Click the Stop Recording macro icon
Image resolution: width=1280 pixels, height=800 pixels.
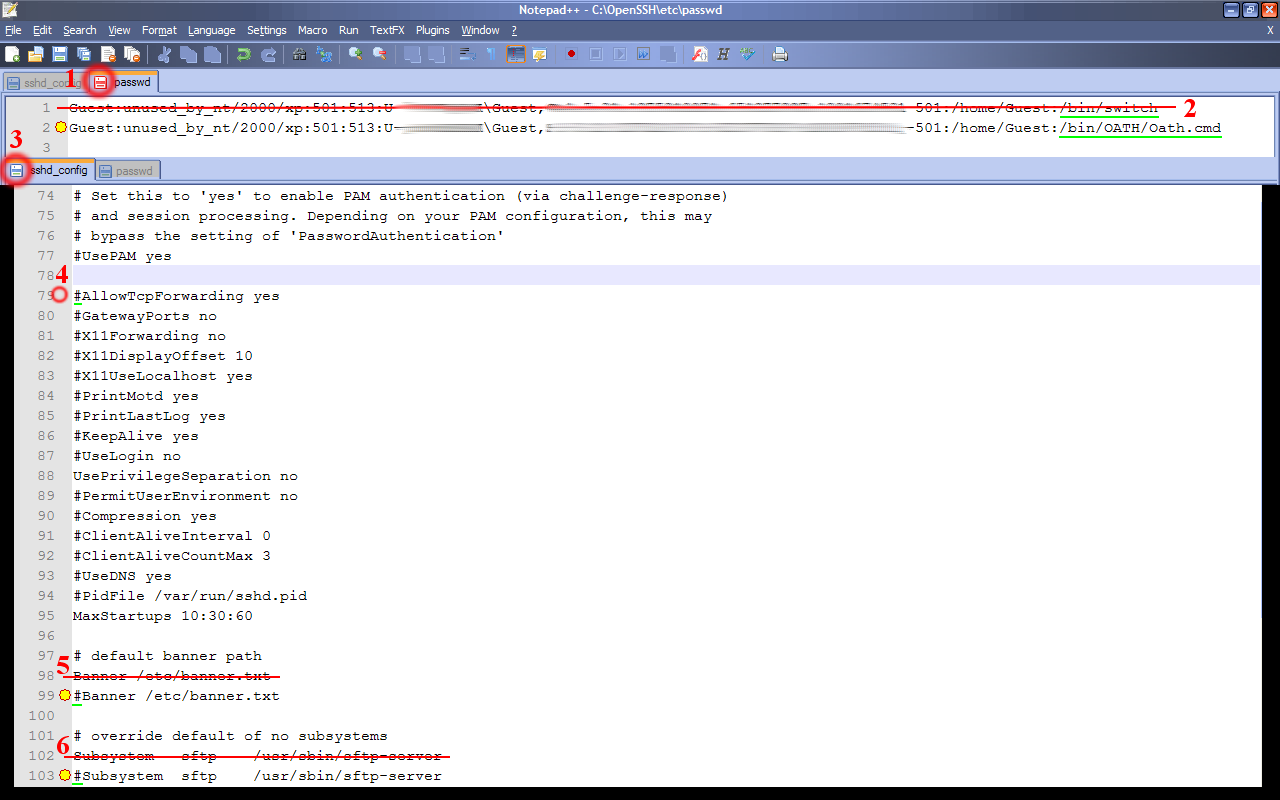point(595,54)
